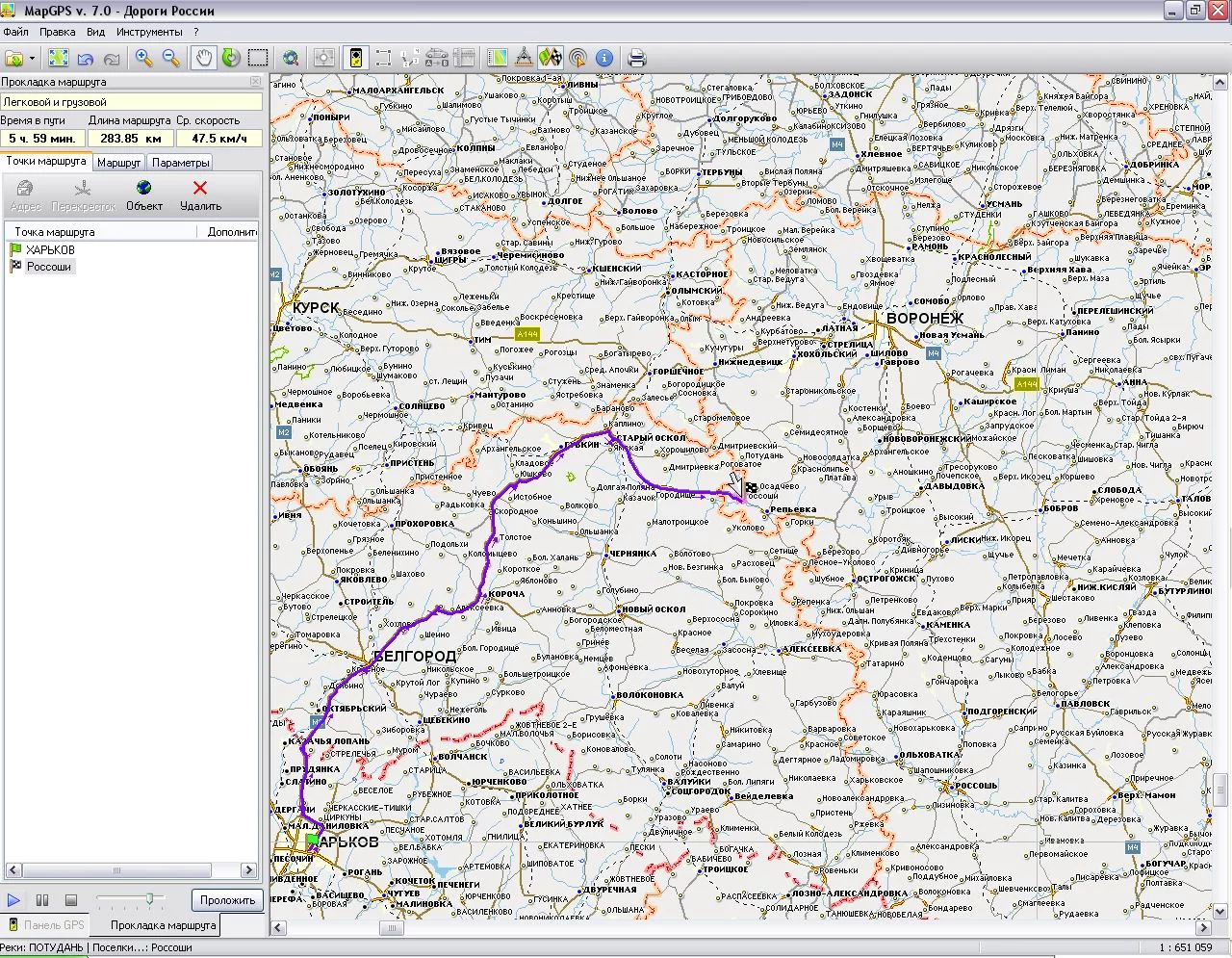Open the ? help menu
The image size is (1232, 958).
pos(196,32)
